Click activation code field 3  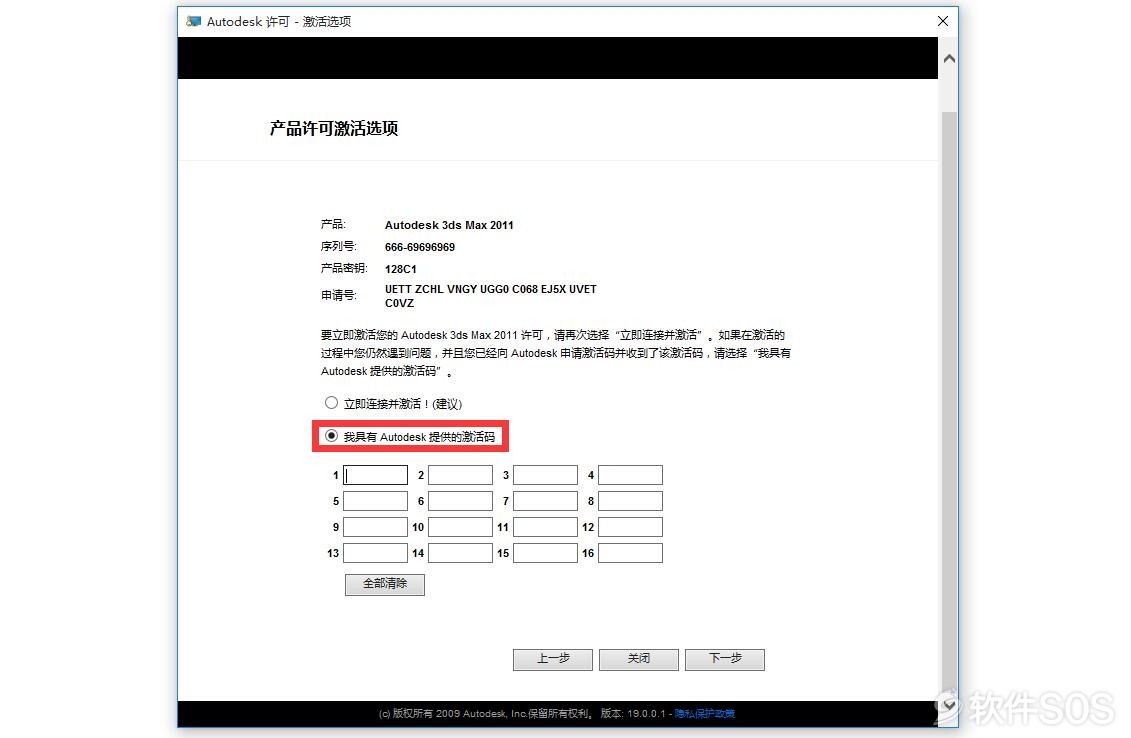pos(545,475)
